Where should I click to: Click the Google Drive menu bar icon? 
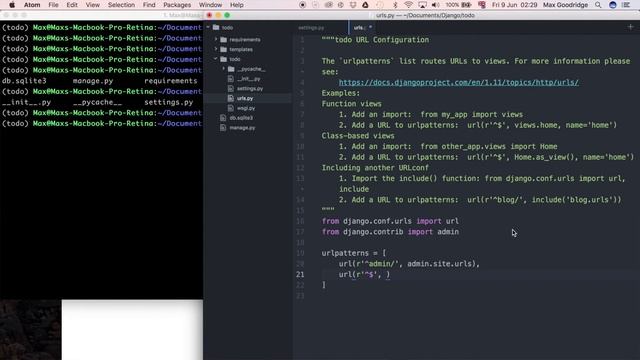[x=366, y=5]
